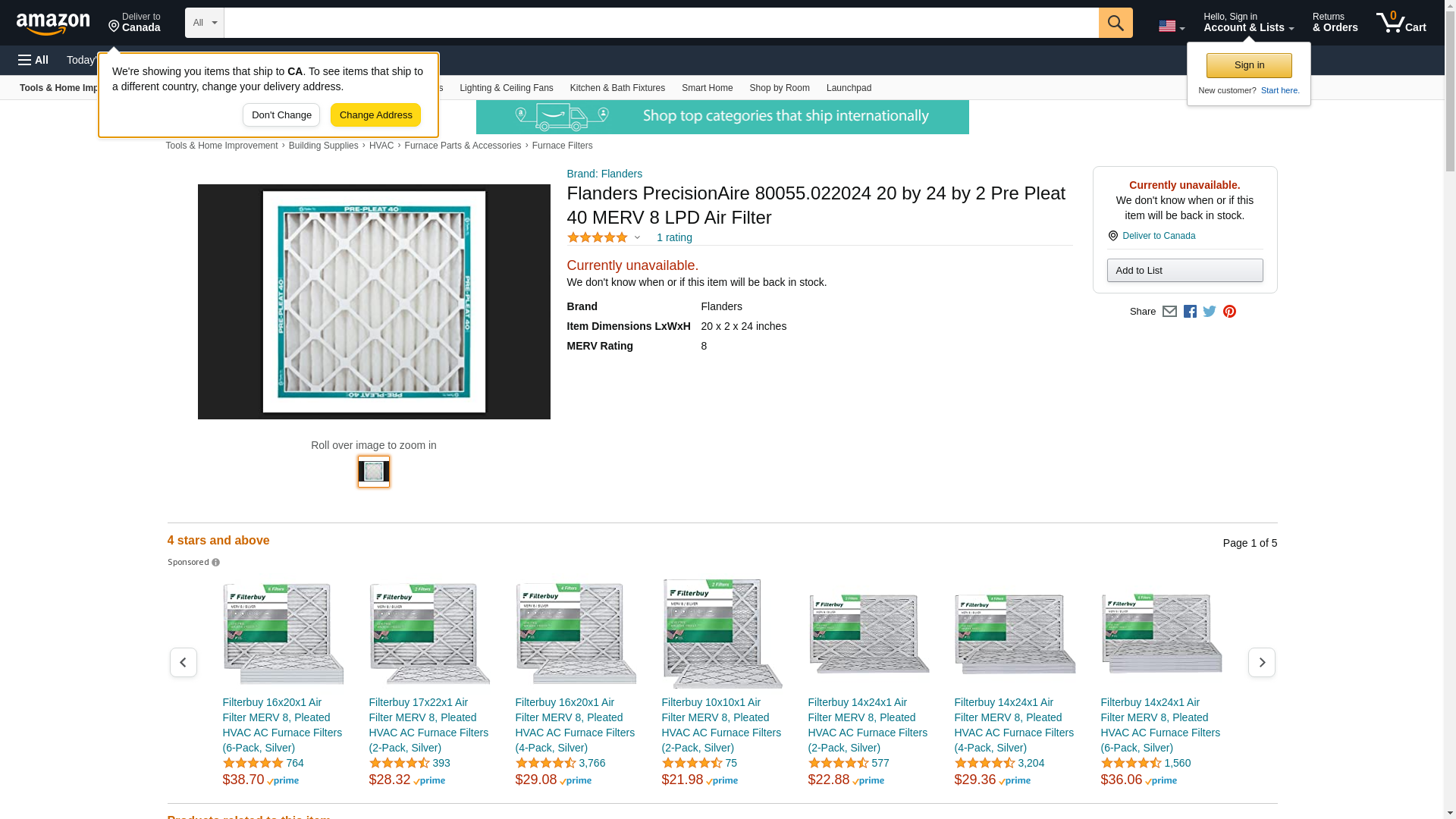Show previous page of sponsored carousel
Screen dimensions: 1456x819
click(183, 663)
